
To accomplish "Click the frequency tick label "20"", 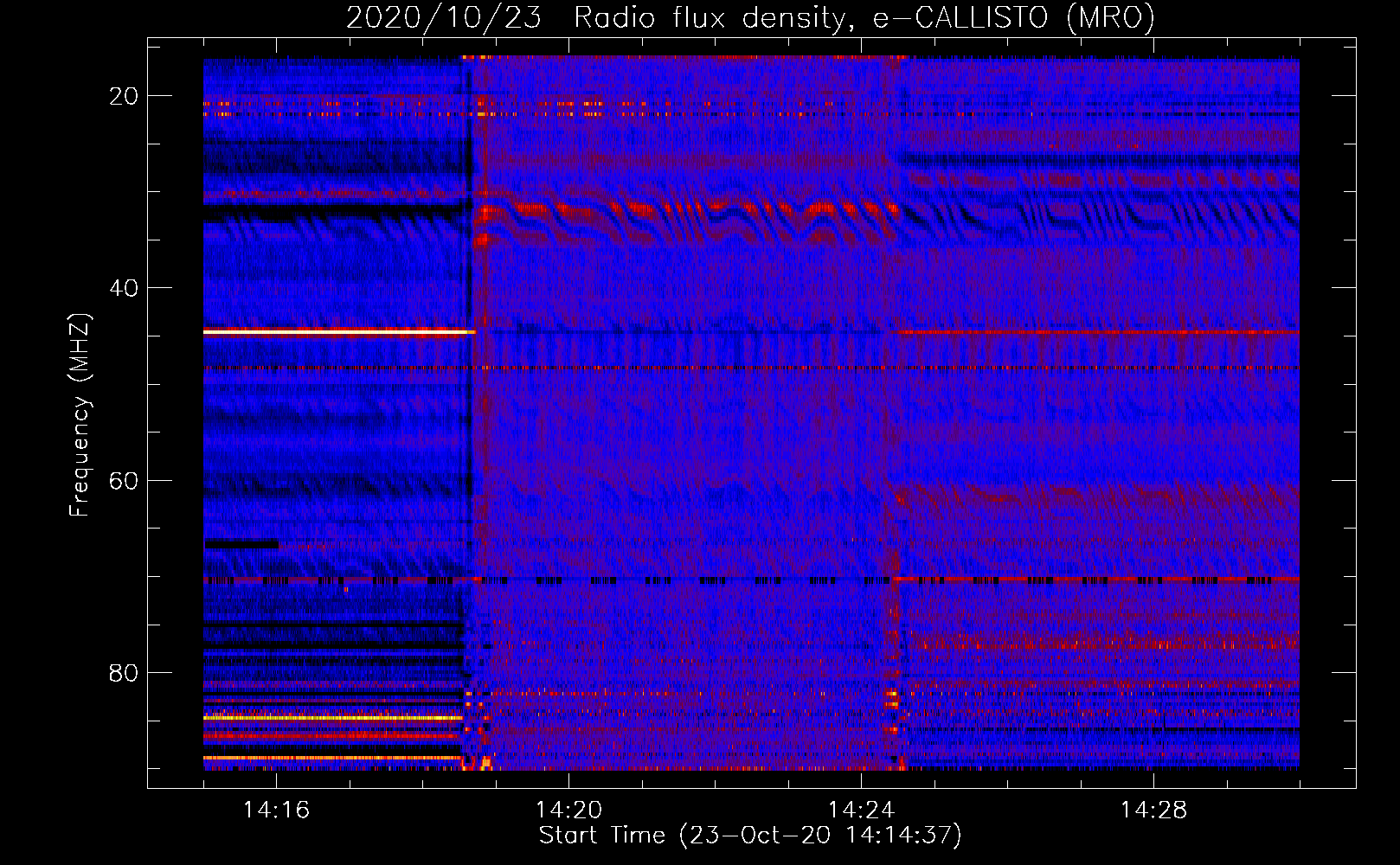I will tap(125, 96).
